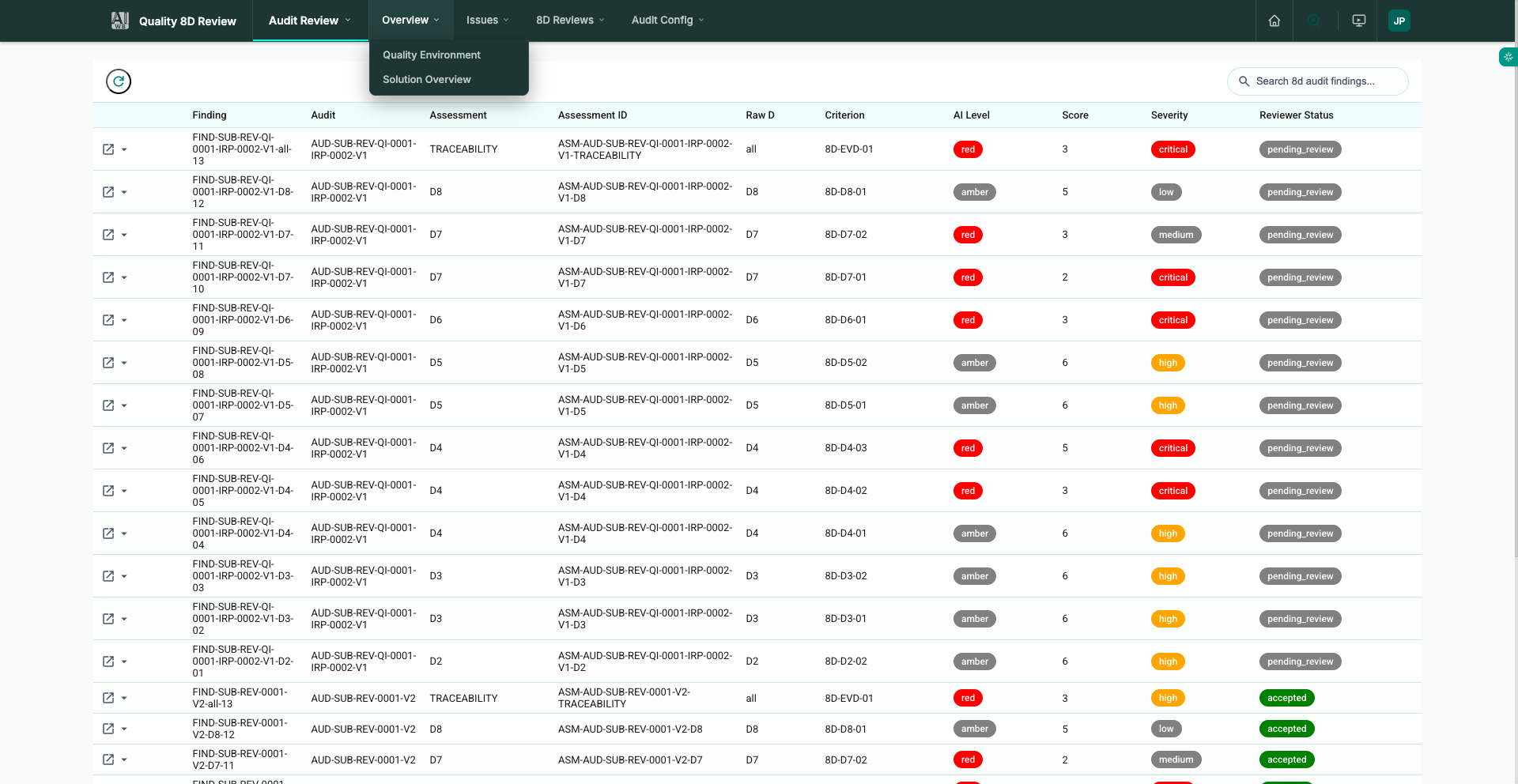
Task: Open the 8D Reviews menu
Action: [x=570, y=21]
